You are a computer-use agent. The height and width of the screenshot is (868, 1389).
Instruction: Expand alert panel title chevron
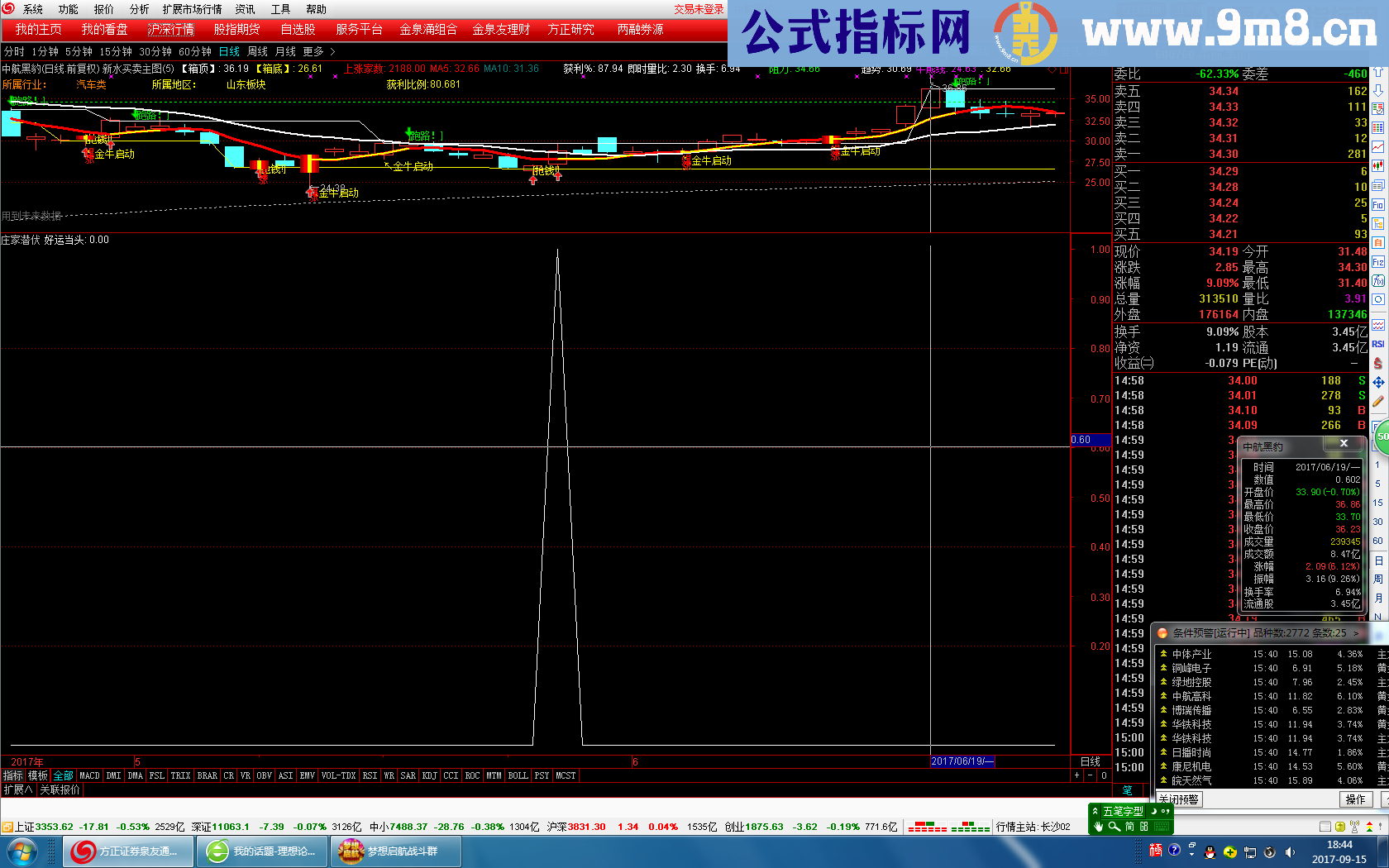(x=1356, y=633)
